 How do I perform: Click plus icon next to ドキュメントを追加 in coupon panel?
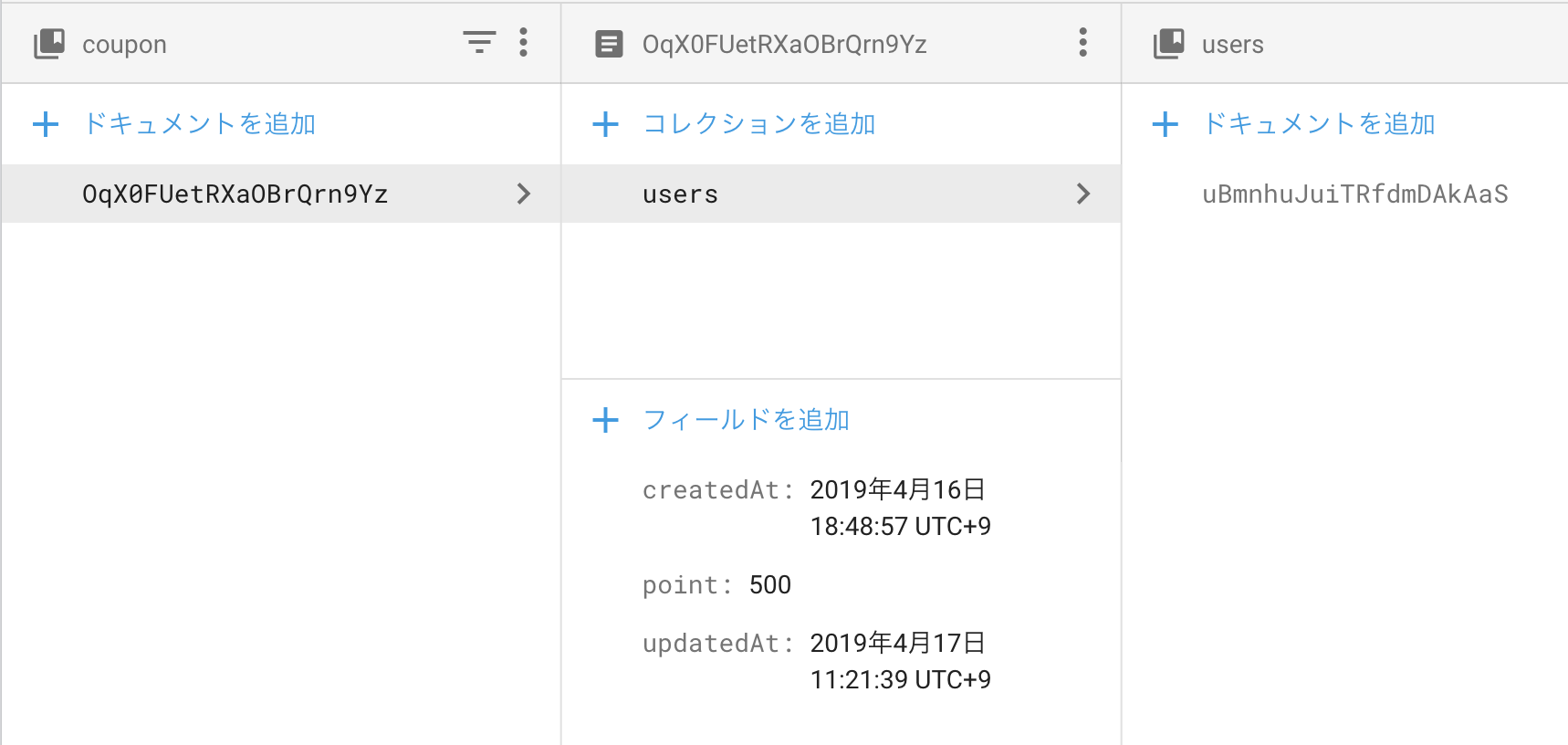pyautogui.click(x=46, y=124)
